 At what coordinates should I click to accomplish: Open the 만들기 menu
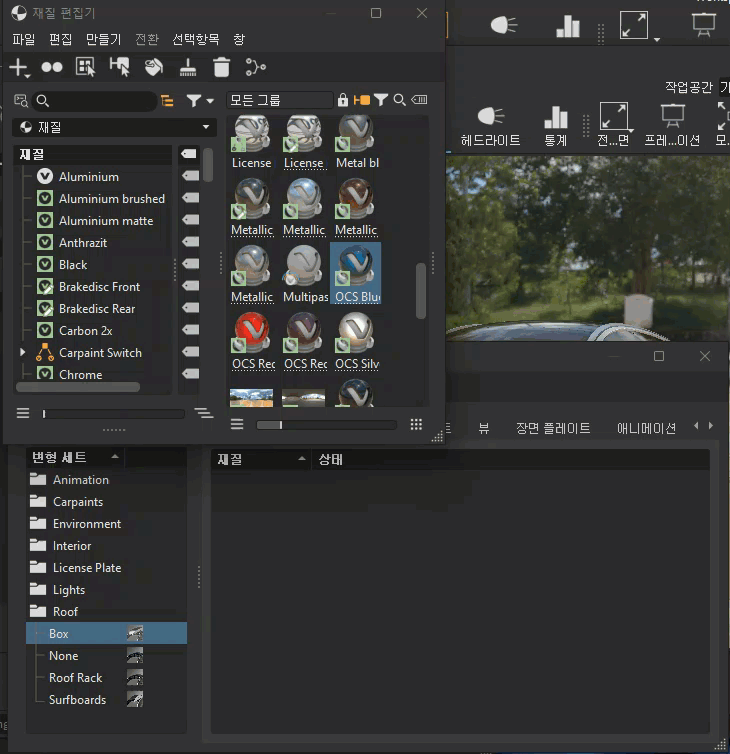pos(103,39)
